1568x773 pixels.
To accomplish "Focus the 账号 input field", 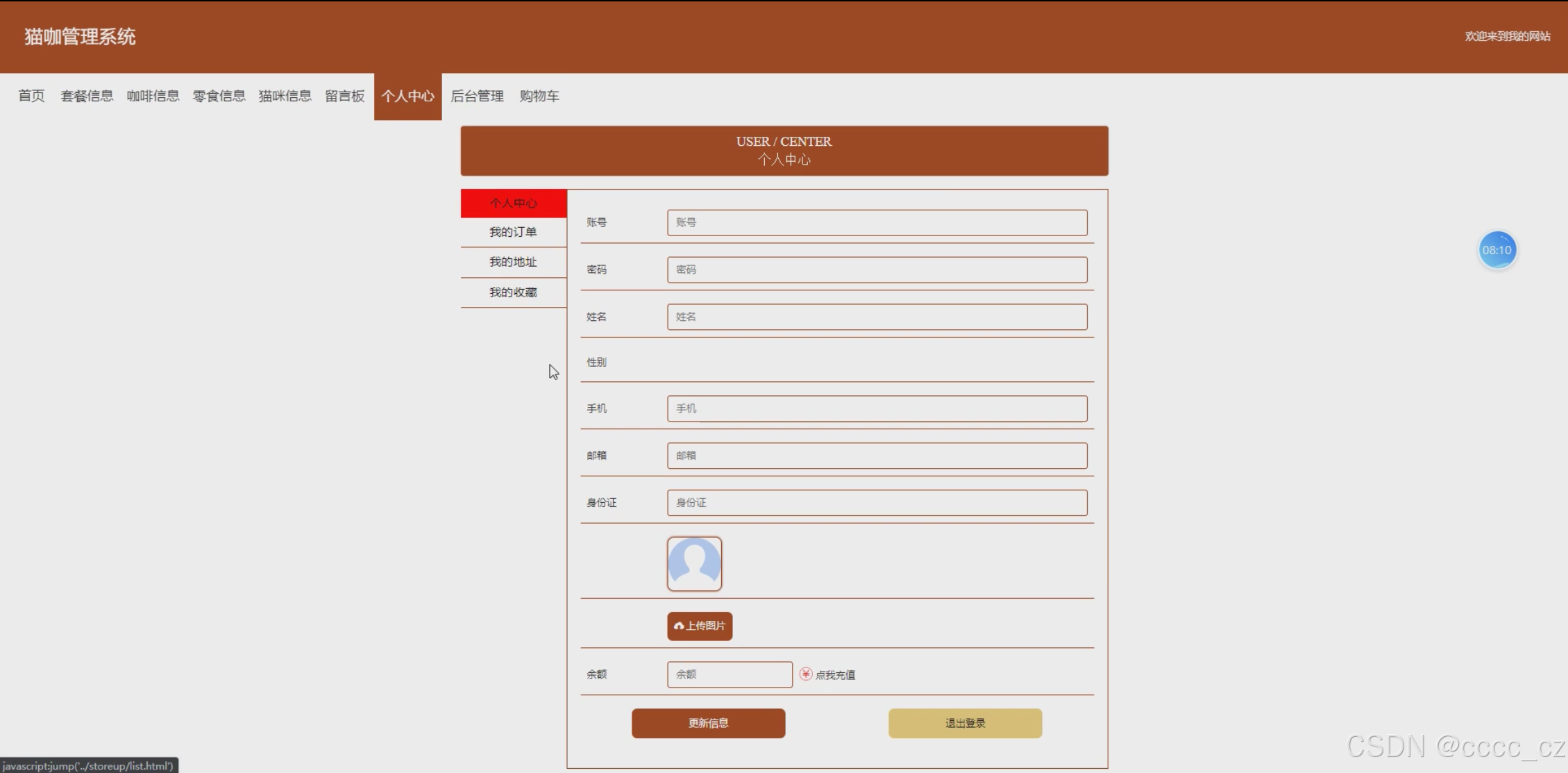I will [877, 222].
